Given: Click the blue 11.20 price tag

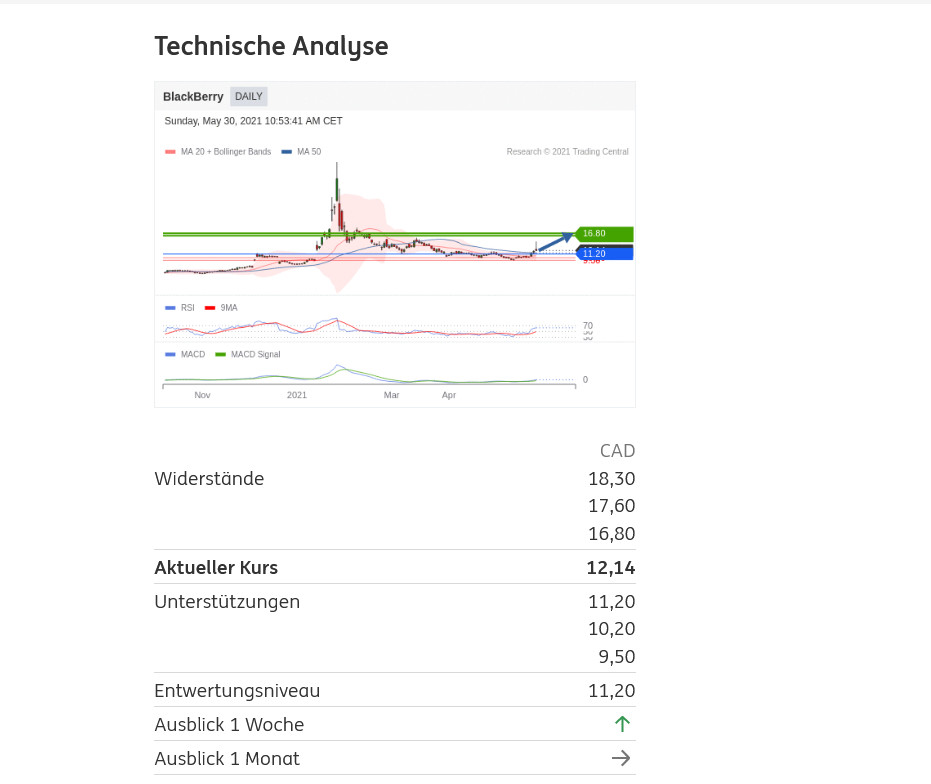Looking at the screenshot, I should pos(604,254).
